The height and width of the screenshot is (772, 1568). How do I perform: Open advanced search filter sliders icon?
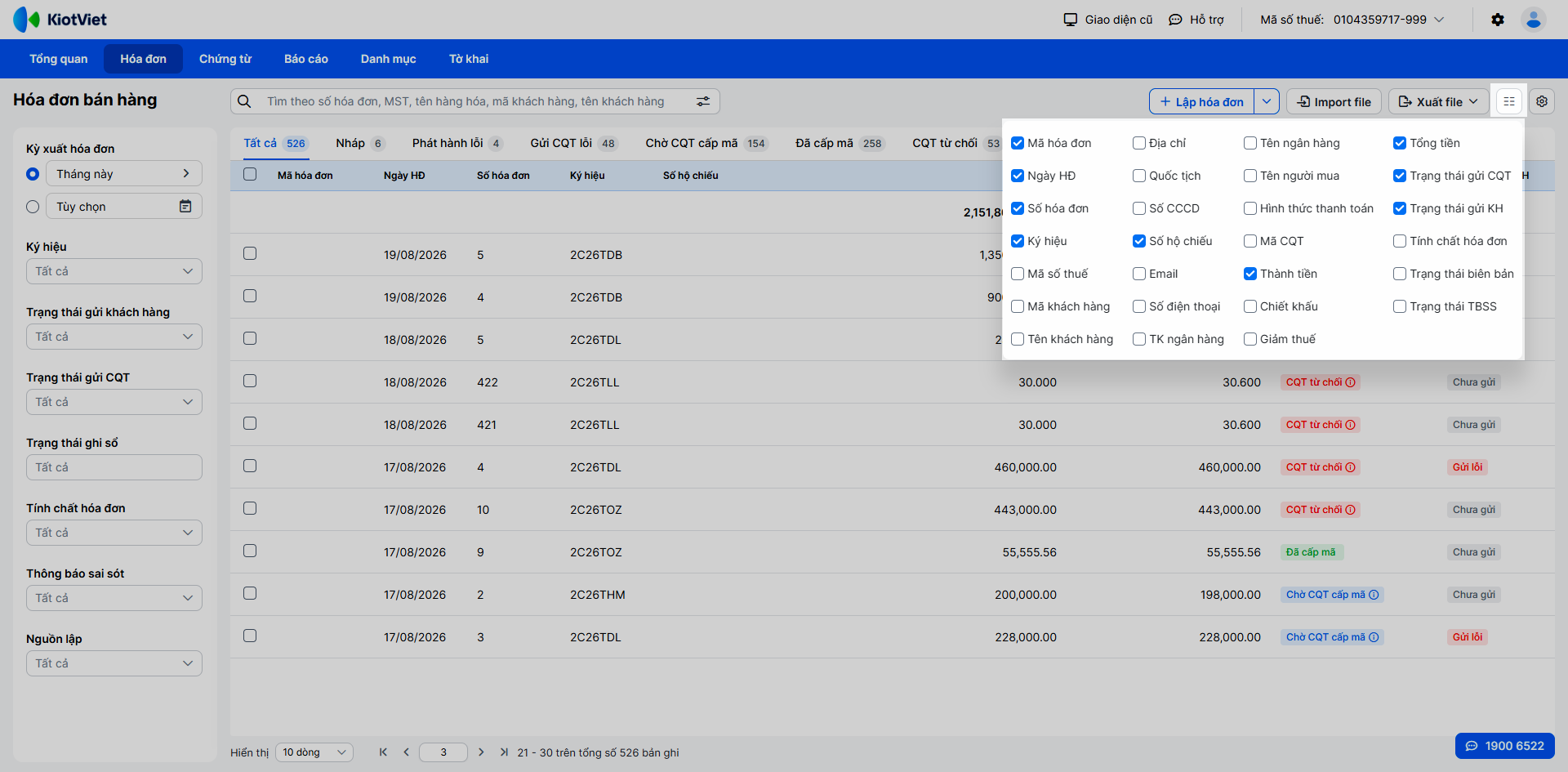coord(703,101)
